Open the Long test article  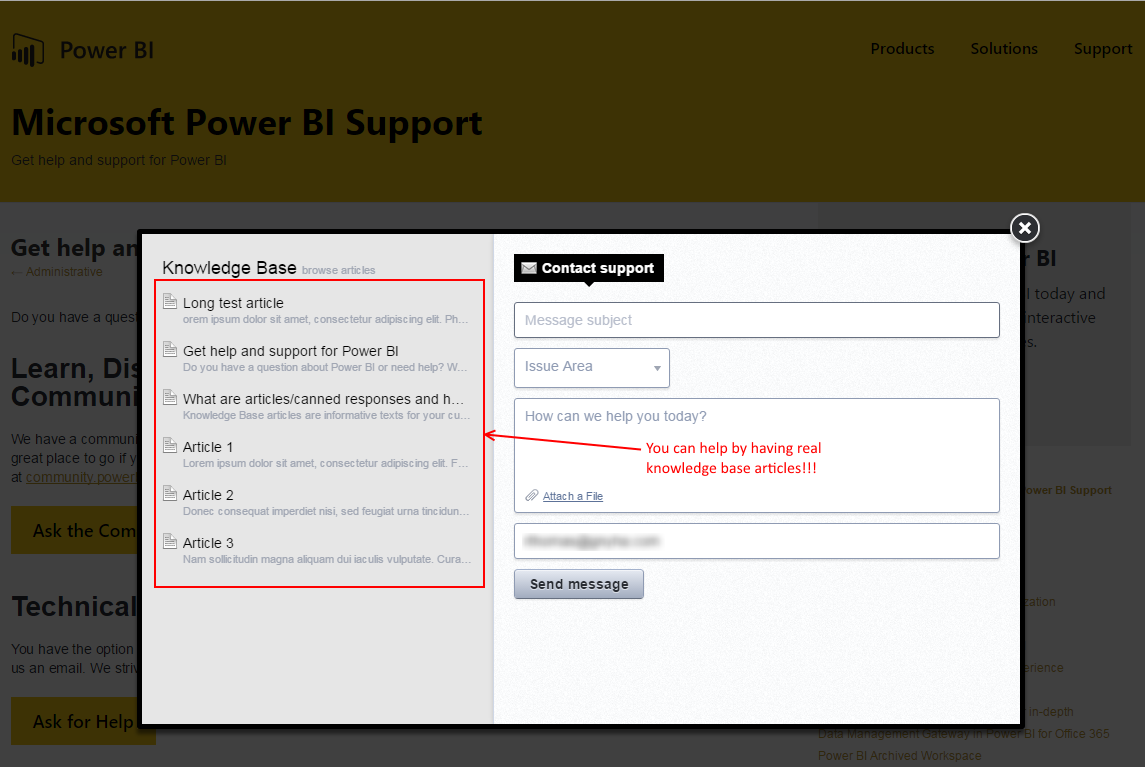pos(233,303)
